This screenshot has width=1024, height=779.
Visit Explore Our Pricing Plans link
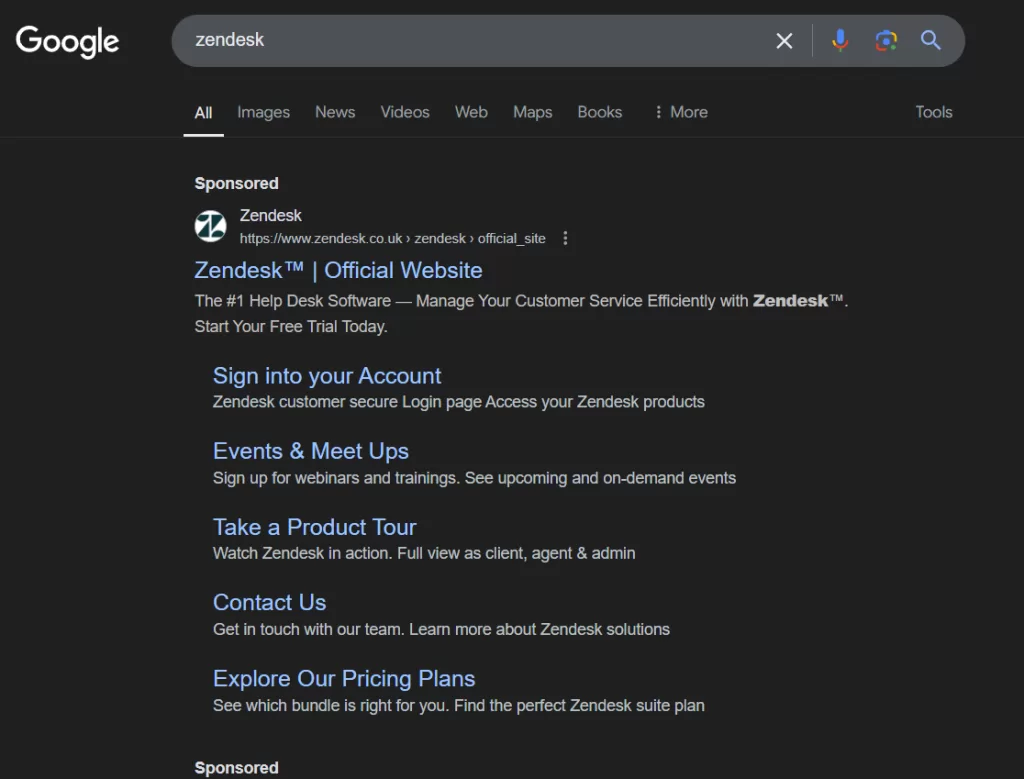point(344,679)
